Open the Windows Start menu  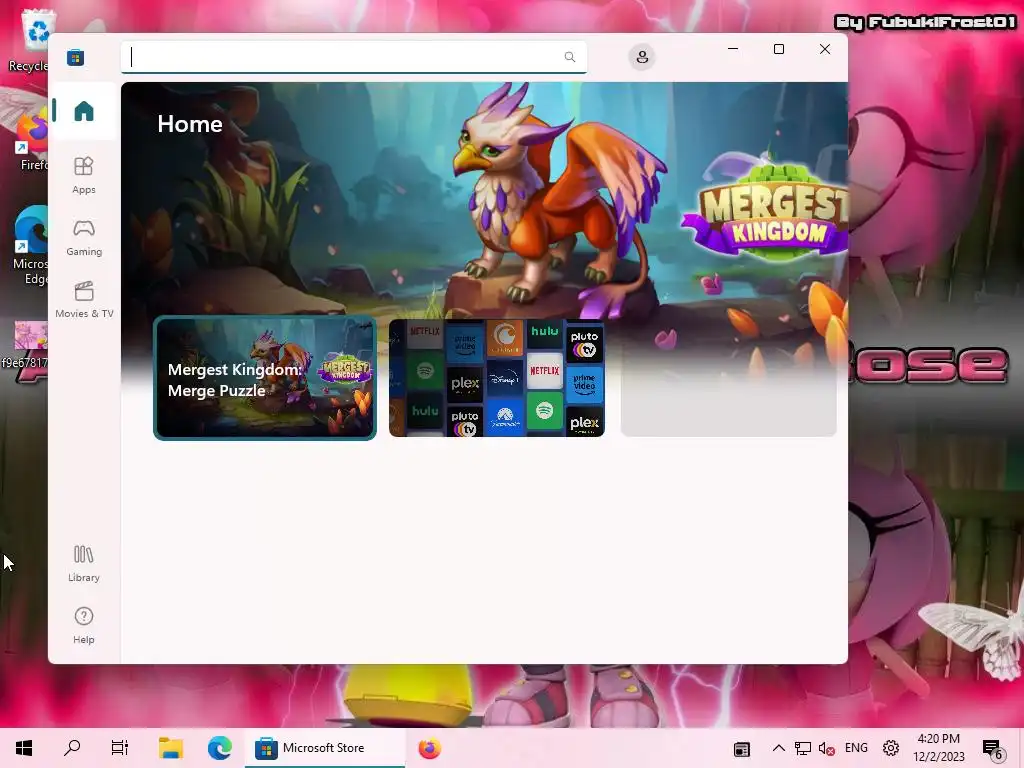pos(24,748)
